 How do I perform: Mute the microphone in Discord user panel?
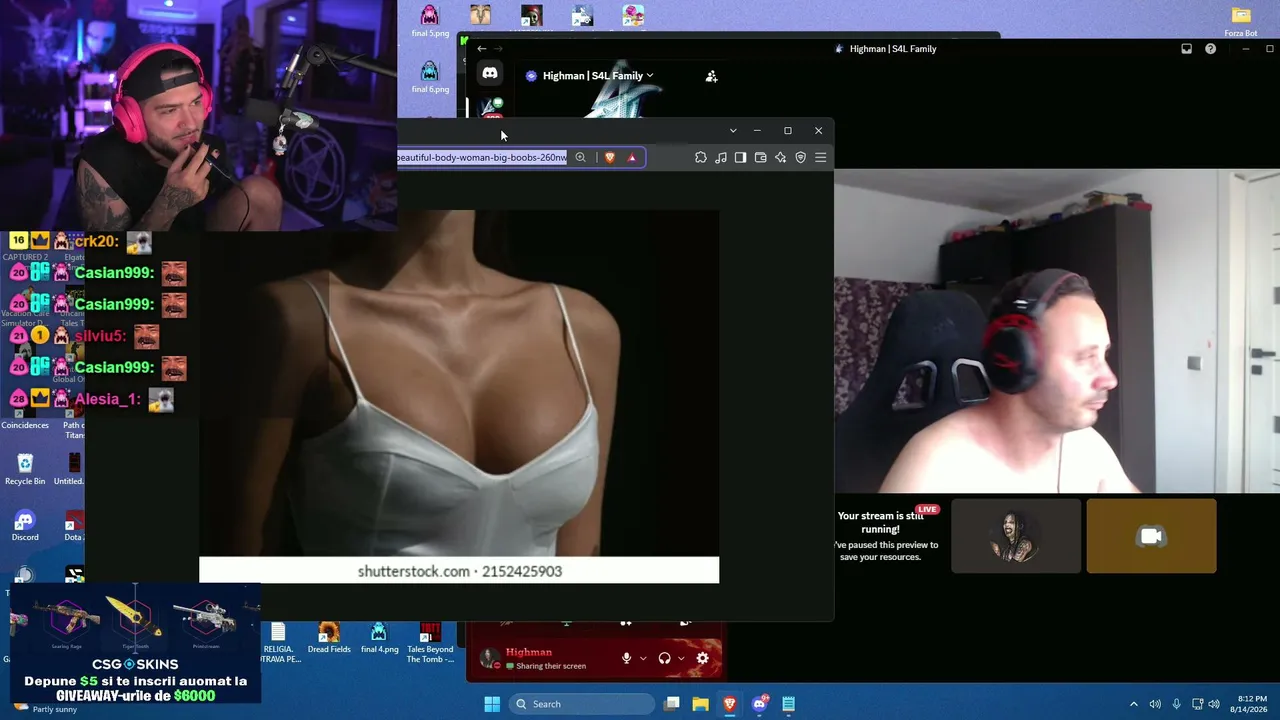(627, 658)
